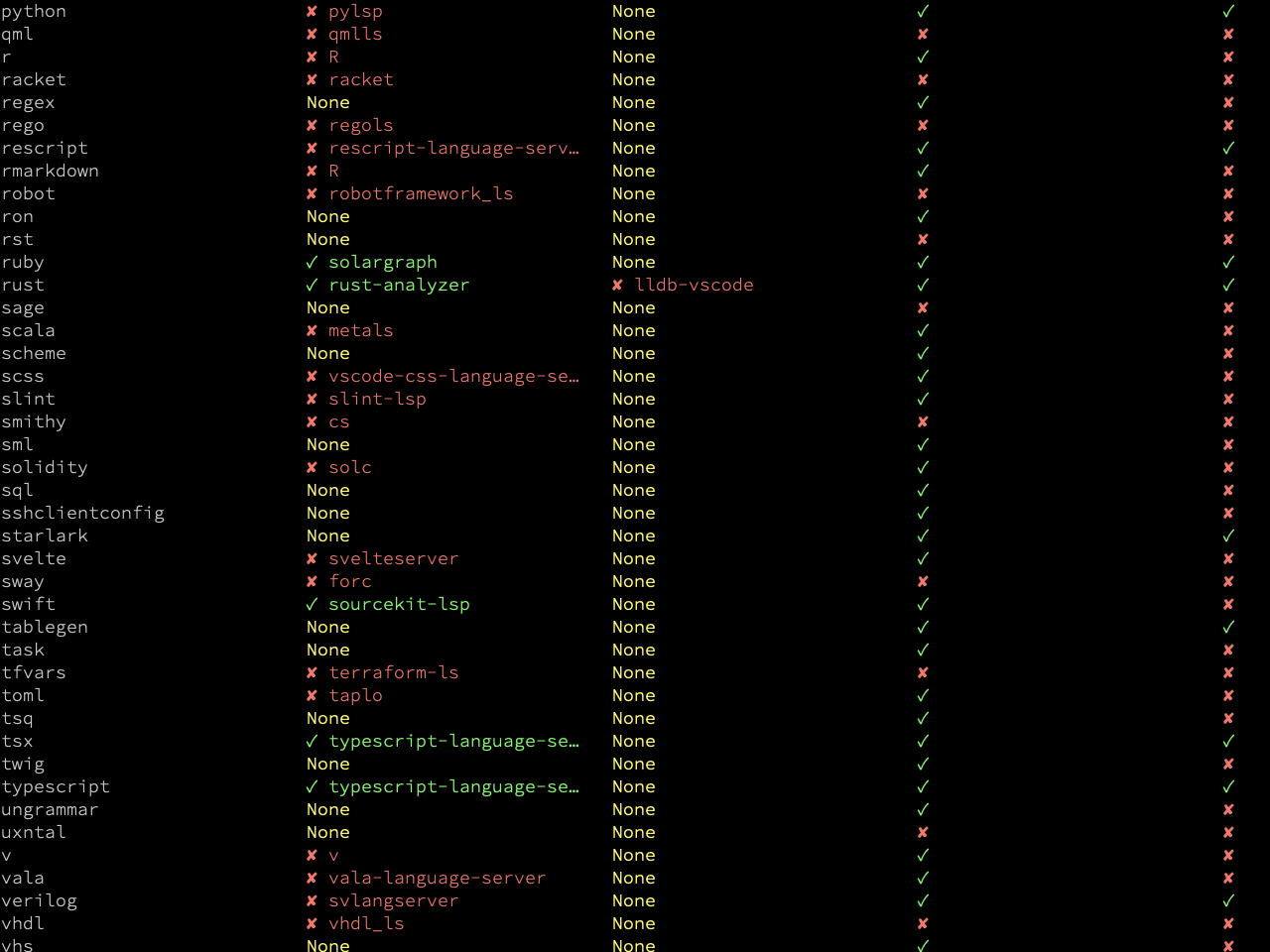Click the svelteserver server name
The image size is (1270, 952).
pyautogui.click(x=394, y=558)
